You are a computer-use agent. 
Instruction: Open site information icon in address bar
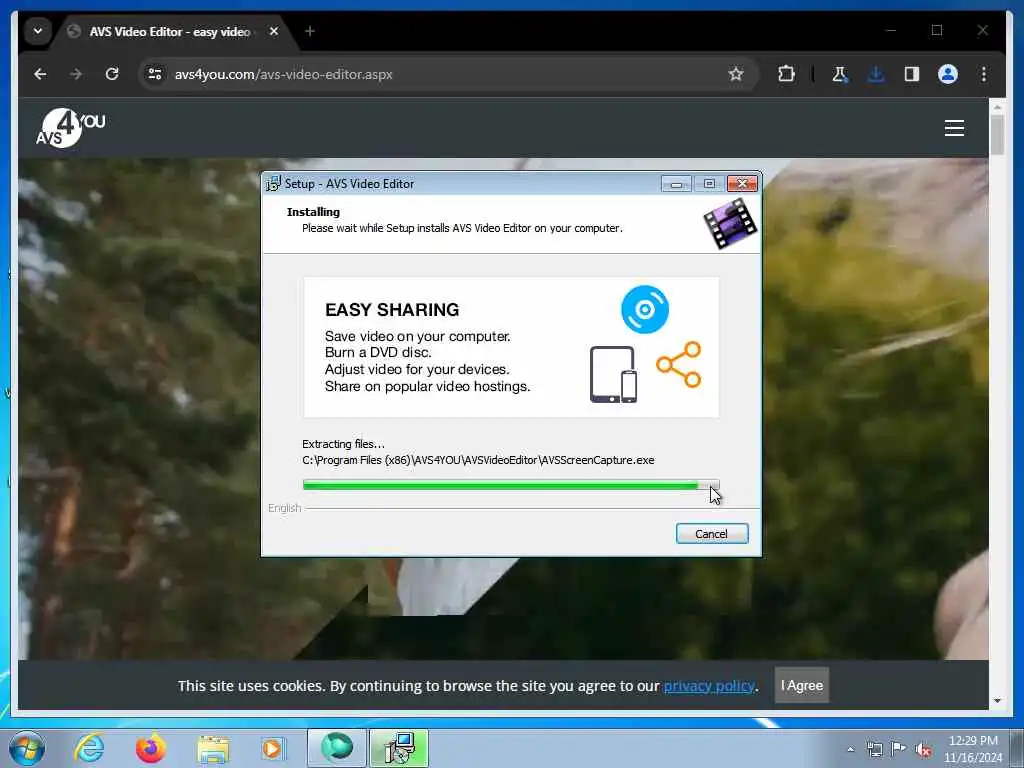pos(155,74)
